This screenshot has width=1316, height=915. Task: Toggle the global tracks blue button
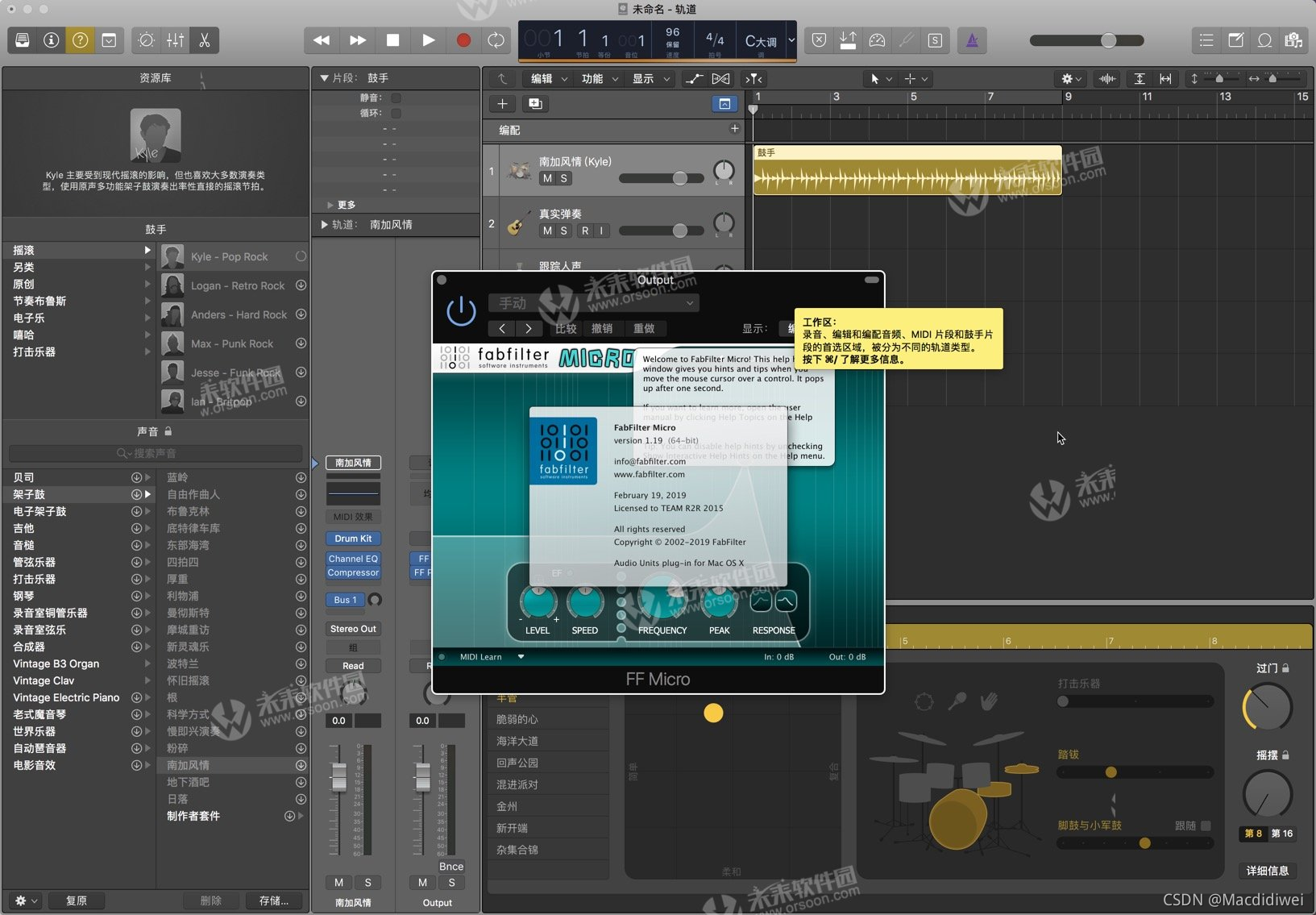[724, 103]
